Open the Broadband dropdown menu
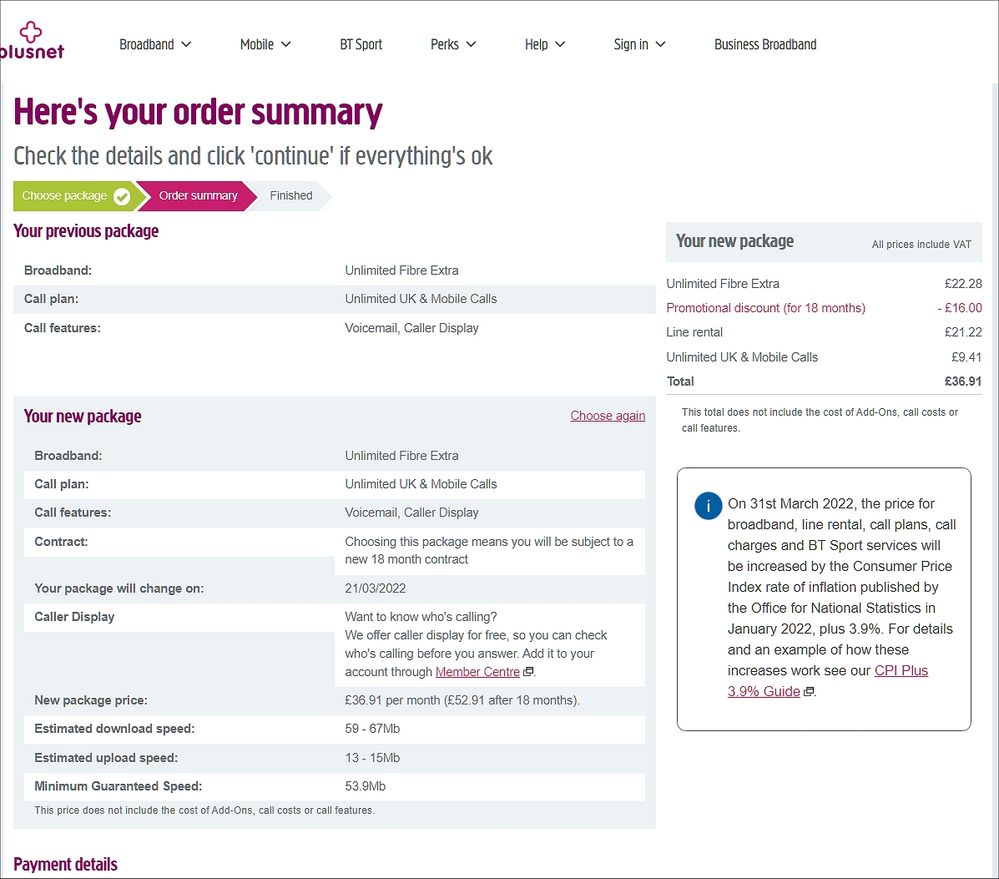999x879 pixels. [x=148, y=44]
